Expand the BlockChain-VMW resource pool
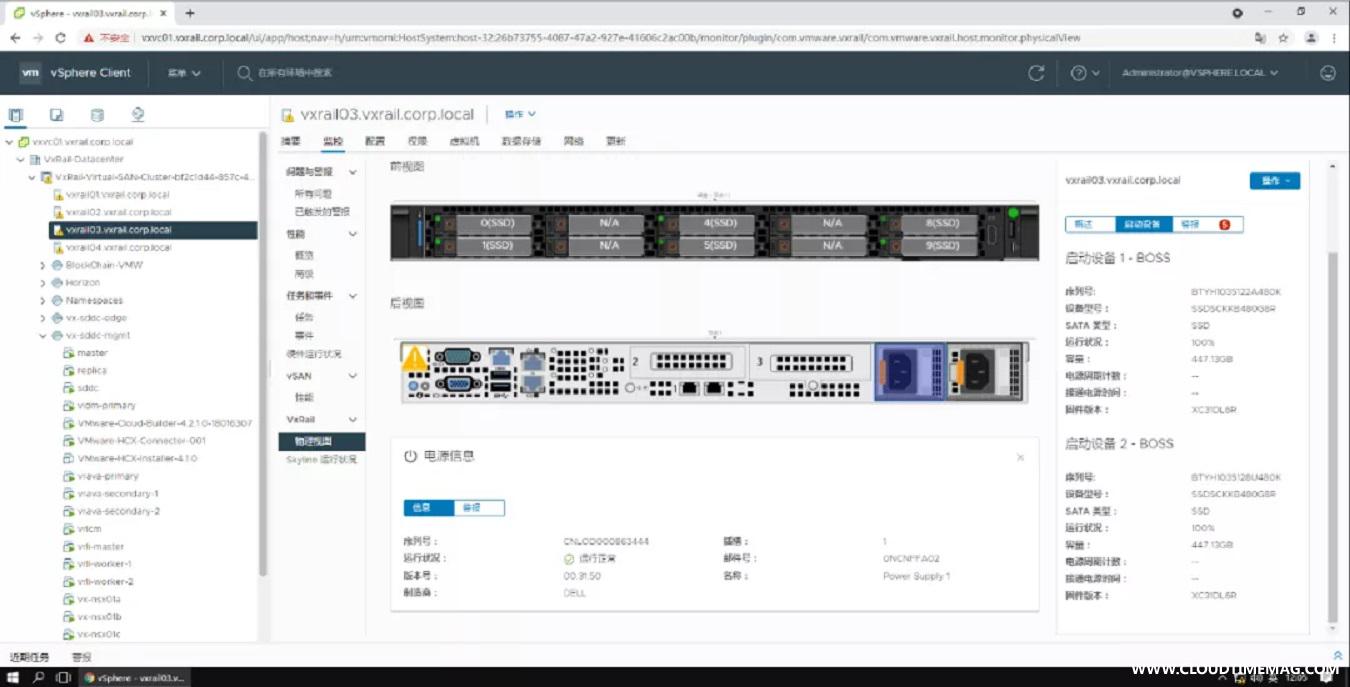Screen dimensions: 1350x687 pyautogui.click(x=43, y=265)
